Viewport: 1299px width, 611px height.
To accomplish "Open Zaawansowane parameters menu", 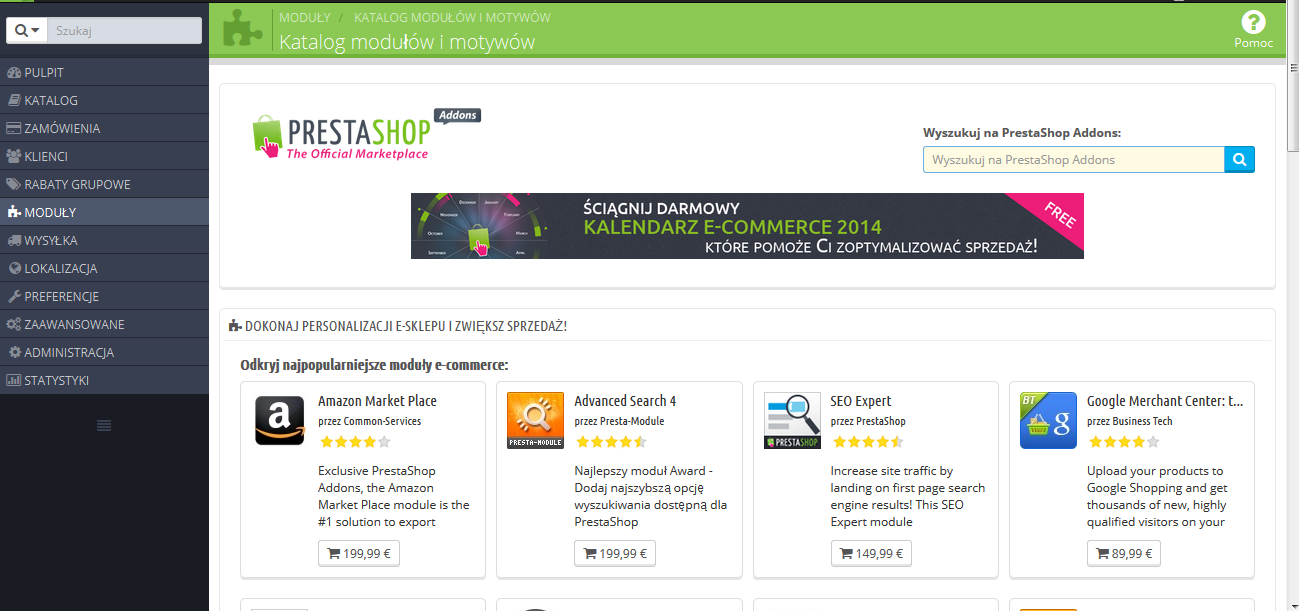I will point(104,324).
